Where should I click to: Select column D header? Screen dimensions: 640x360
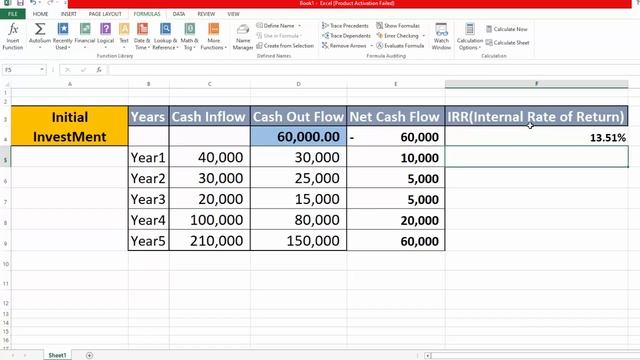(x=298, y=84)
